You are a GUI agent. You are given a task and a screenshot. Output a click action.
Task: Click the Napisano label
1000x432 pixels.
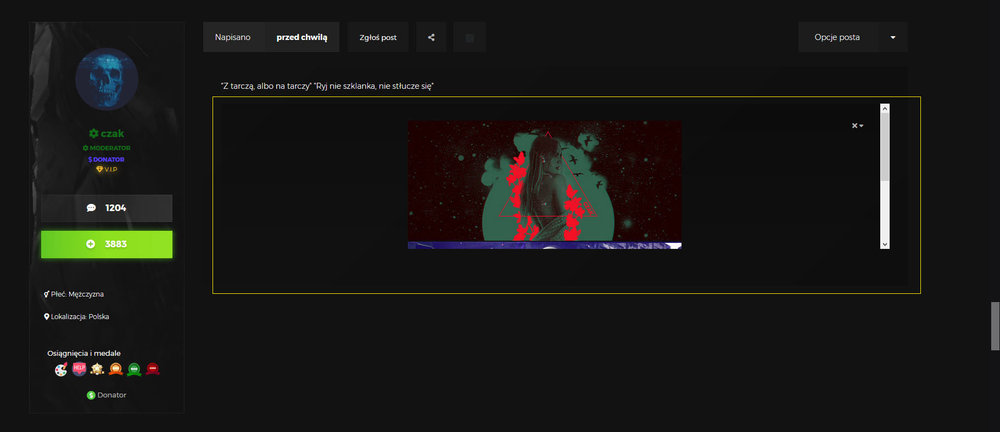[x=233, y=37]
